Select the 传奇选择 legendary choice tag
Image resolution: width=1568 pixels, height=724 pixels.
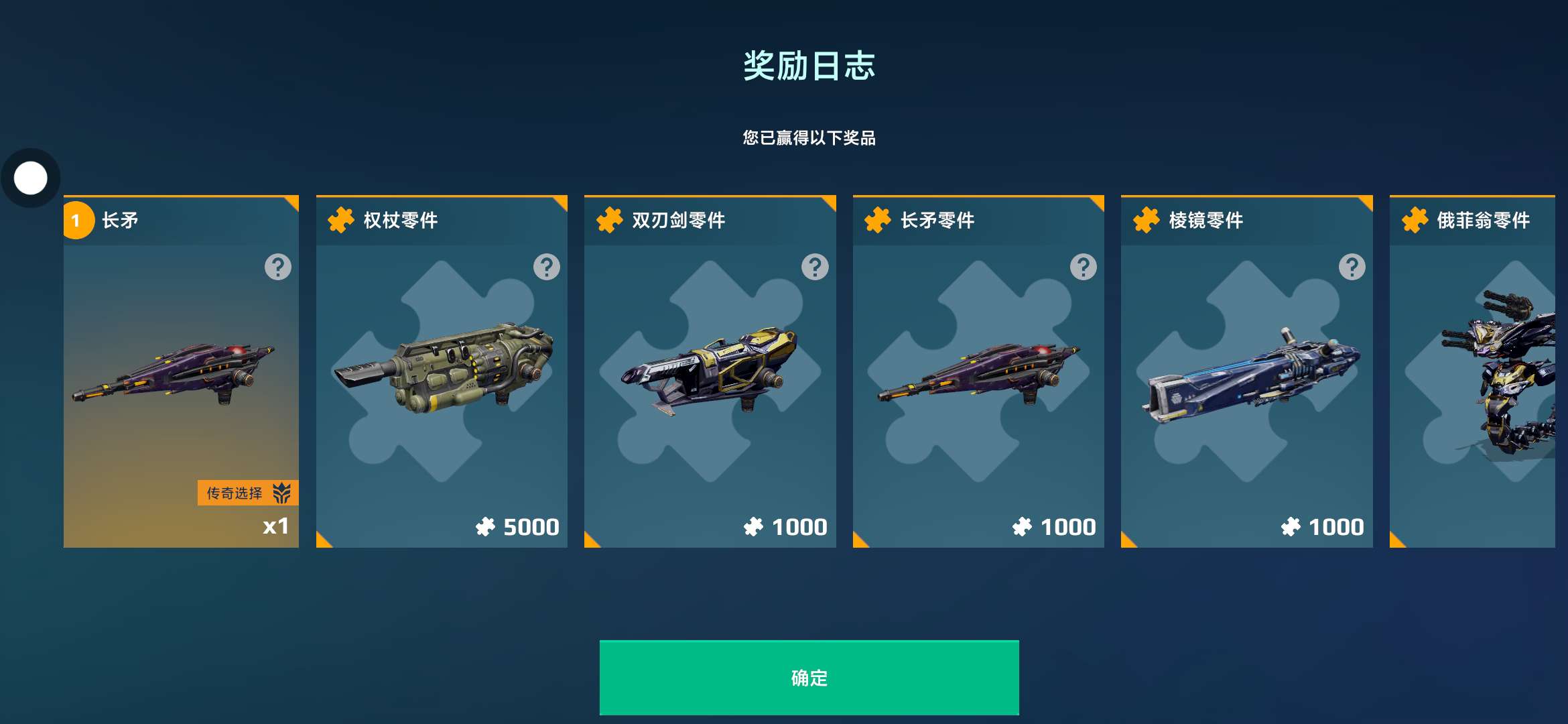(248, 493)
